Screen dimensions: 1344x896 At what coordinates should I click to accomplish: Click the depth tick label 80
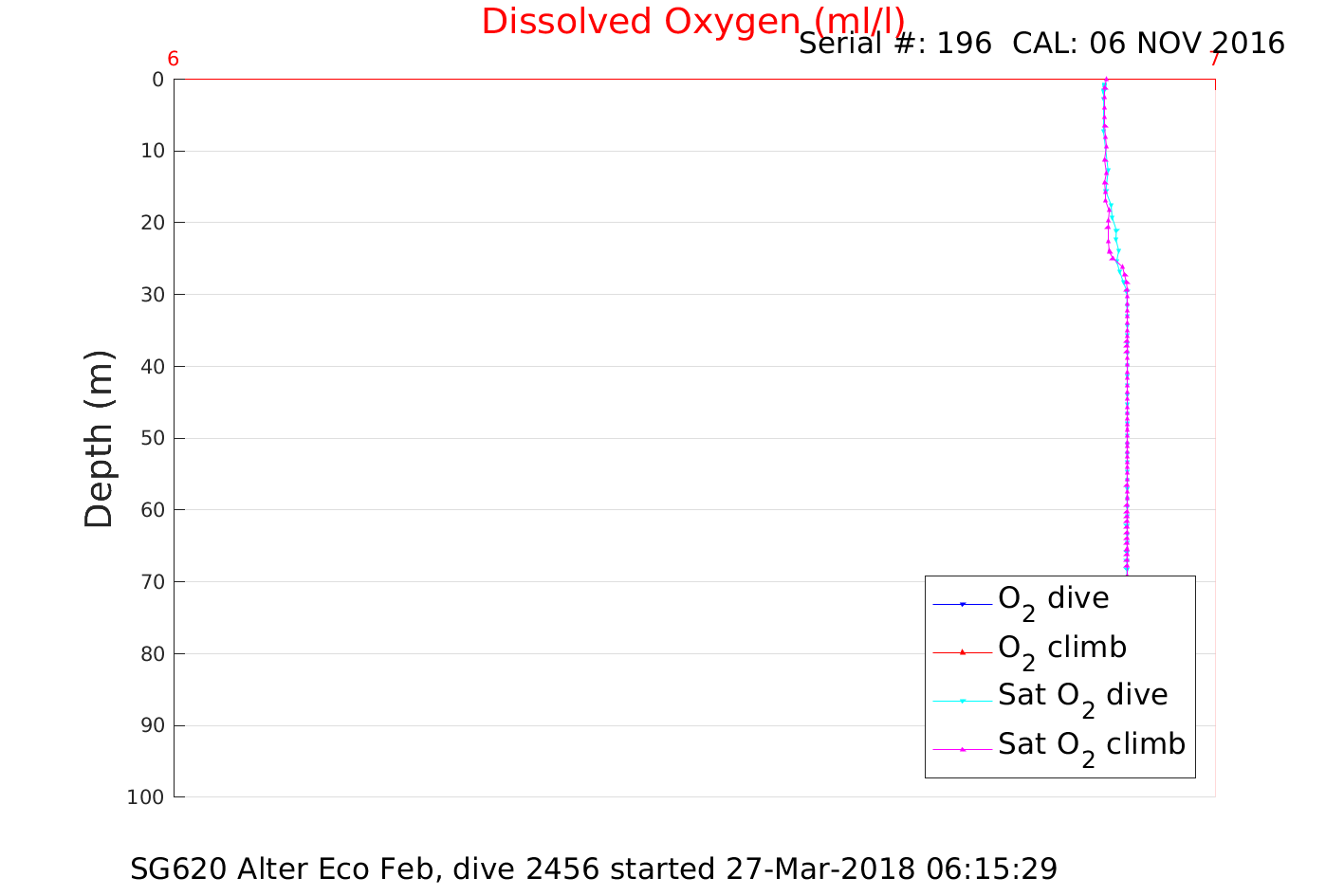(152, 653)
